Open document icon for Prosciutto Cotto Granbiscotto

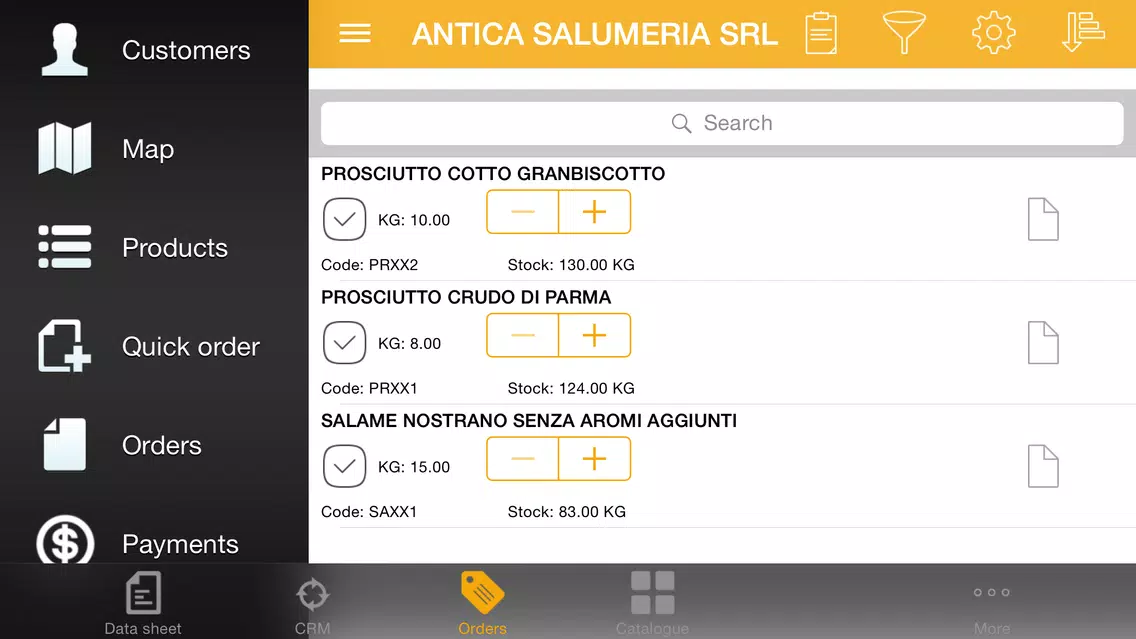[1043, 219]
